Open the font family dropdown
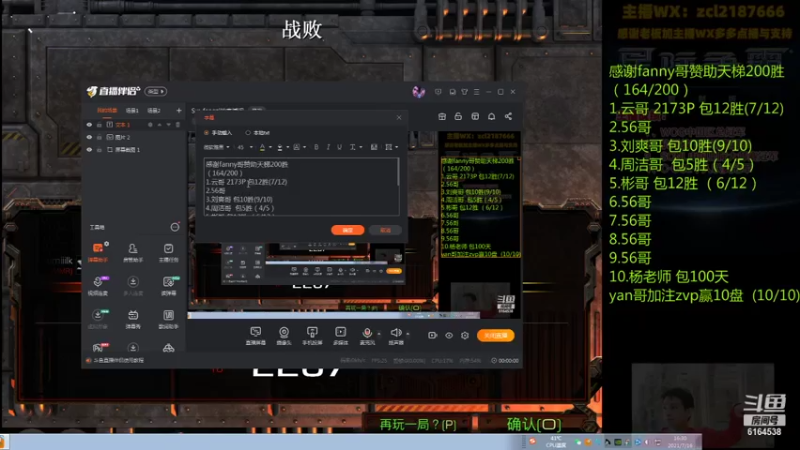Screen dimensions: 800x450 click(x=216, y=147)
